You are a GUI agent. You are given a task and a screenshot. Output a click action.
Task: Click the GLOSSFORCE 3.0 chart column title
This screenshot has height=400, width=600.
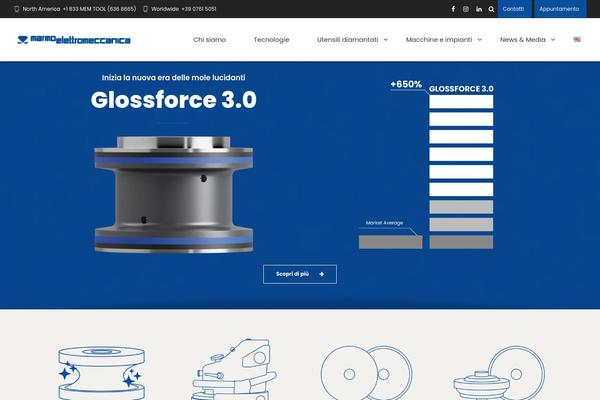tap(461, 89)
